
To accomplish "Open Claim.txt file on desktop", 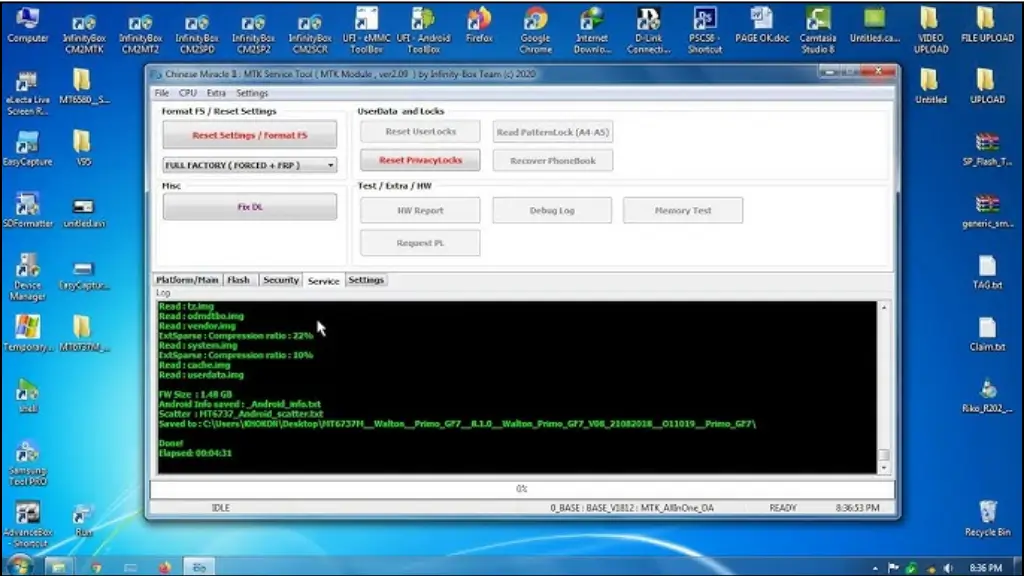I will (987, 334).
